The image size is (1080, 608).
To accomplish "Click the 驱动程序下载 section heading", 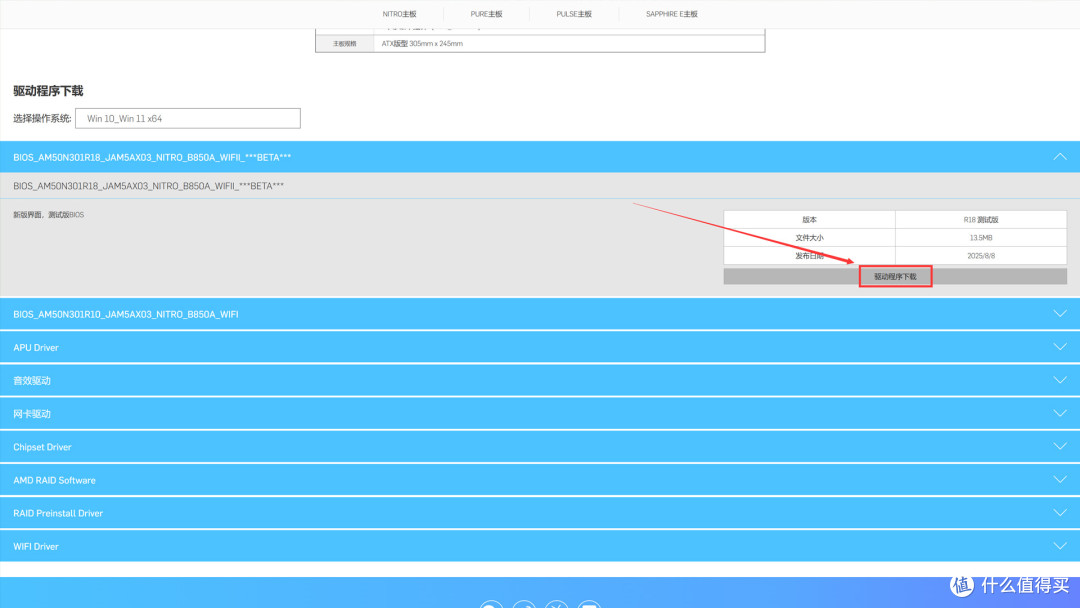I will (x=48, y=91).
